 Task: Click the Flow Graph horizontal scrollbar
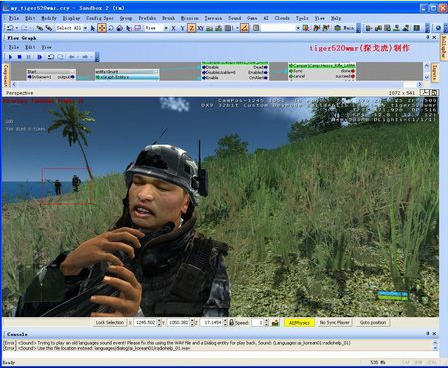(217, 84)
